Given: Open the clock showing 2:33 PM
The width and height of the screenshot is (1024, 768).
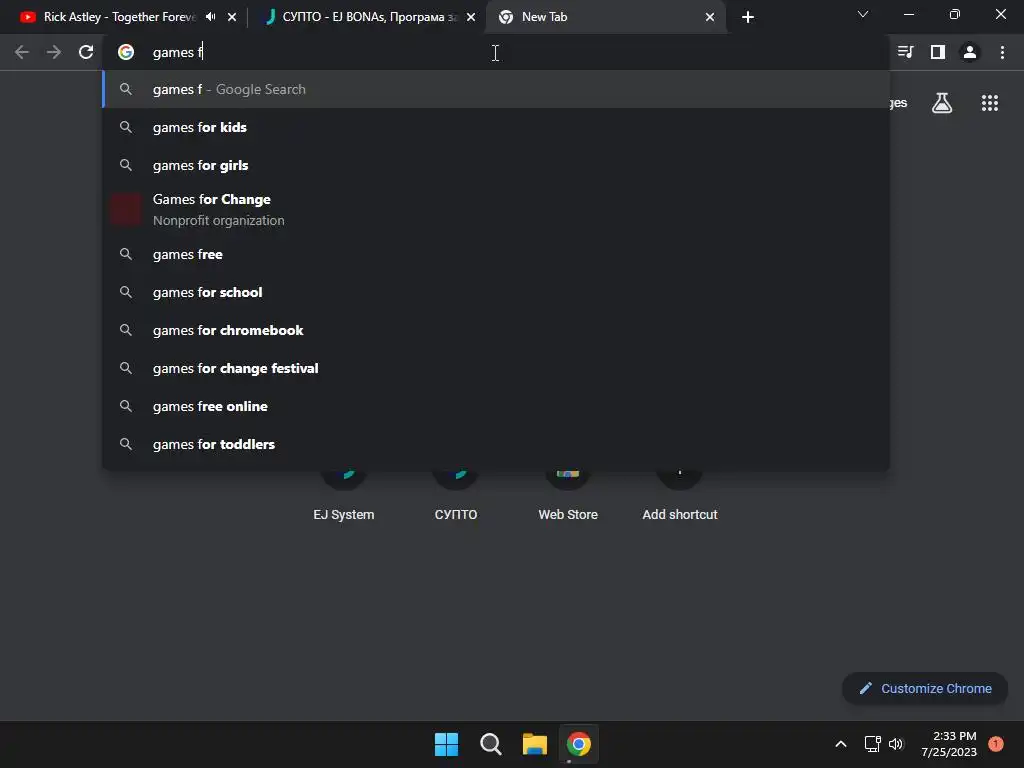Looking at the screenshot, I should pyautogui.click(x=949, y=744).
